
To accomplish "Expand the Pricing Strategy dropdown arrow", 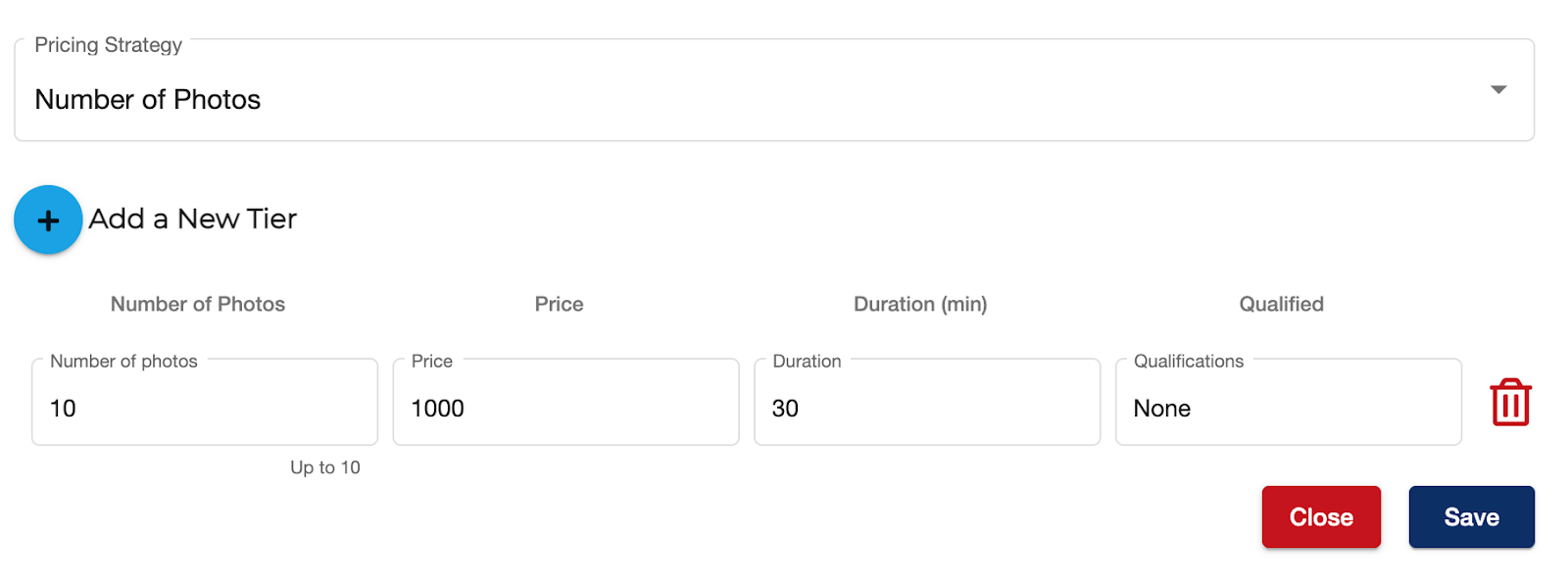I will coord(1497,89).
